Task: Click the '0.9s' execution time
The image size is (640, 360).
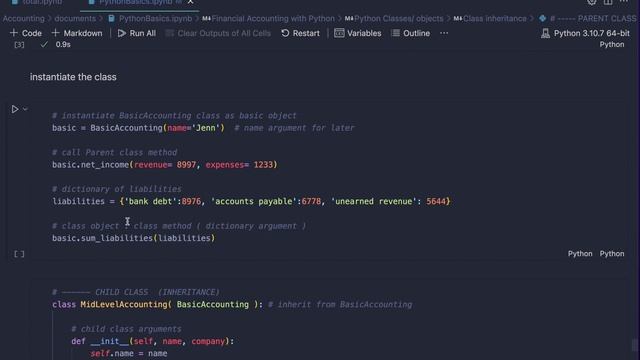Action: coord(63,44)
